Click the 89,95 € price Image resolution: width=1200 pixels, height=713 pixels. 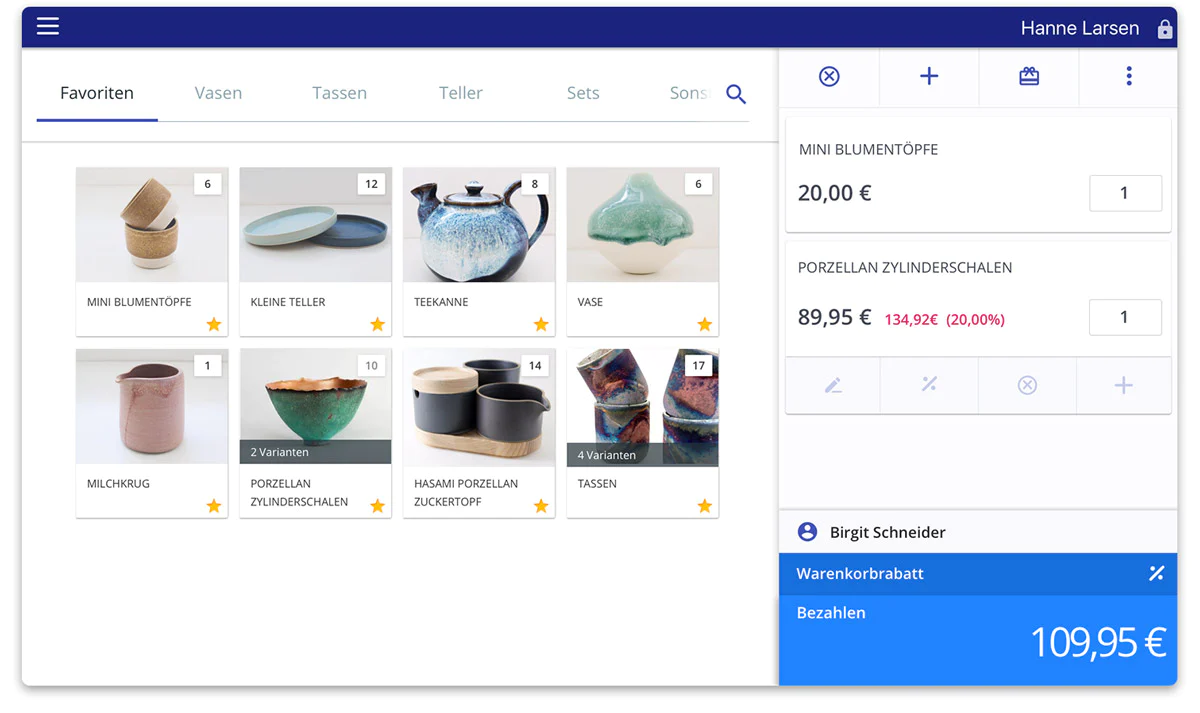pyautogui.click(x=835, y=317)
